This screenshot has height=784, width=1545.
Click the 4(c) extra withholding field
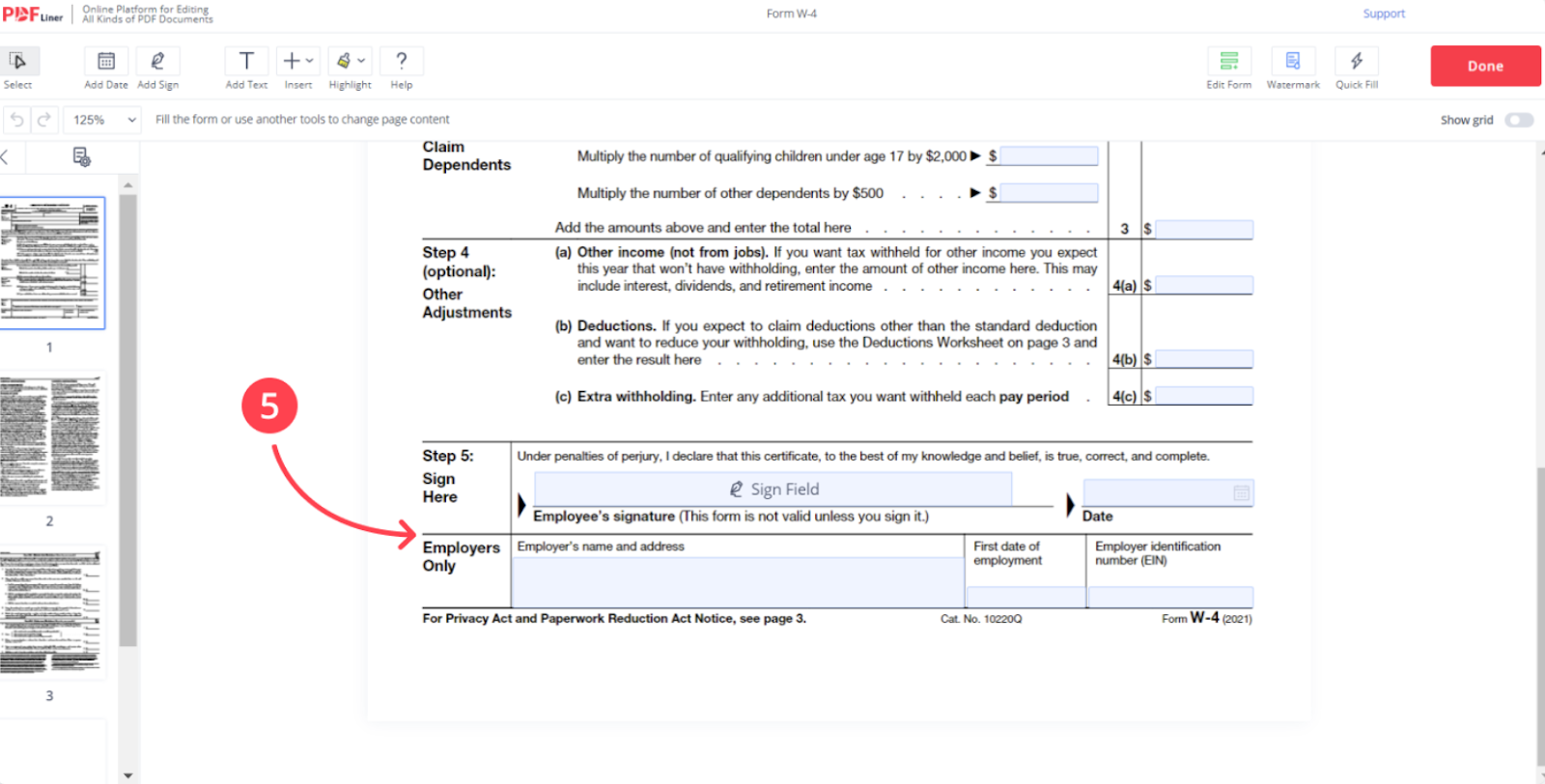[1204, 396]
